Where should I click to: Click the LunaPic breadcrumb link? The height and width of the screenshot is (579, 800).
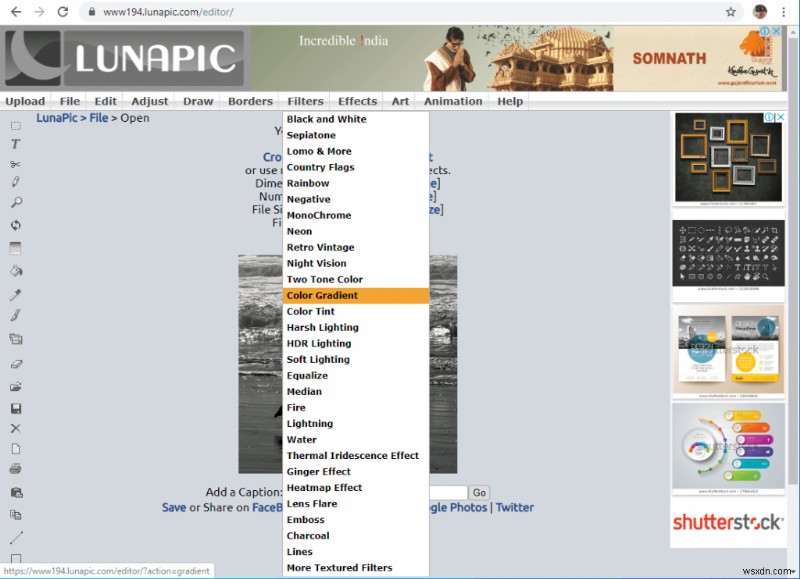coord(57,118)
